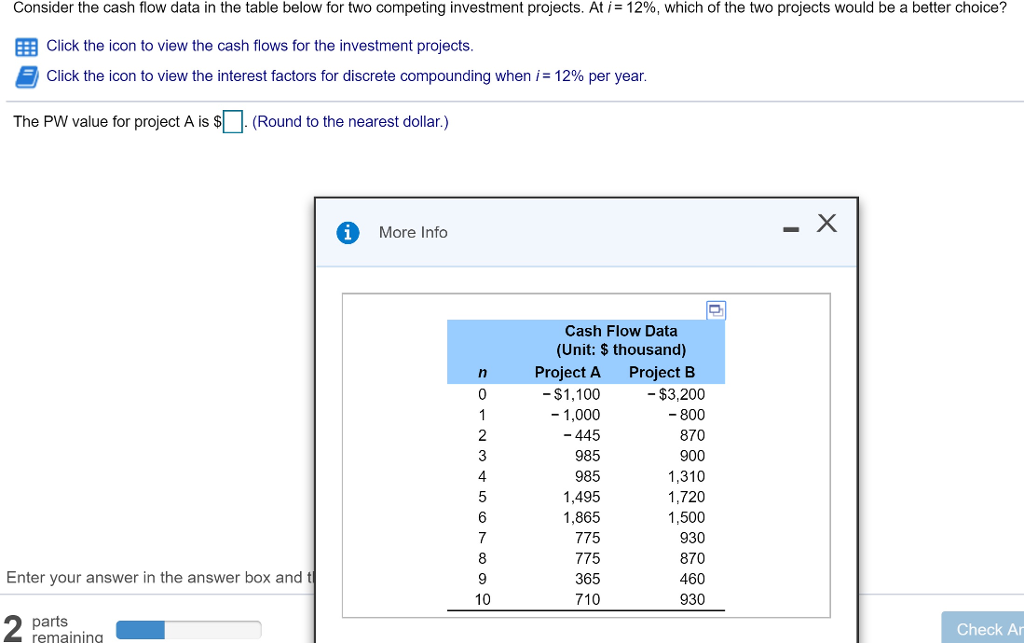The height and width of the screenshot is (643, 1024).
Task: Click the -$3,200 cell for Project B
Action: [676, 394]
